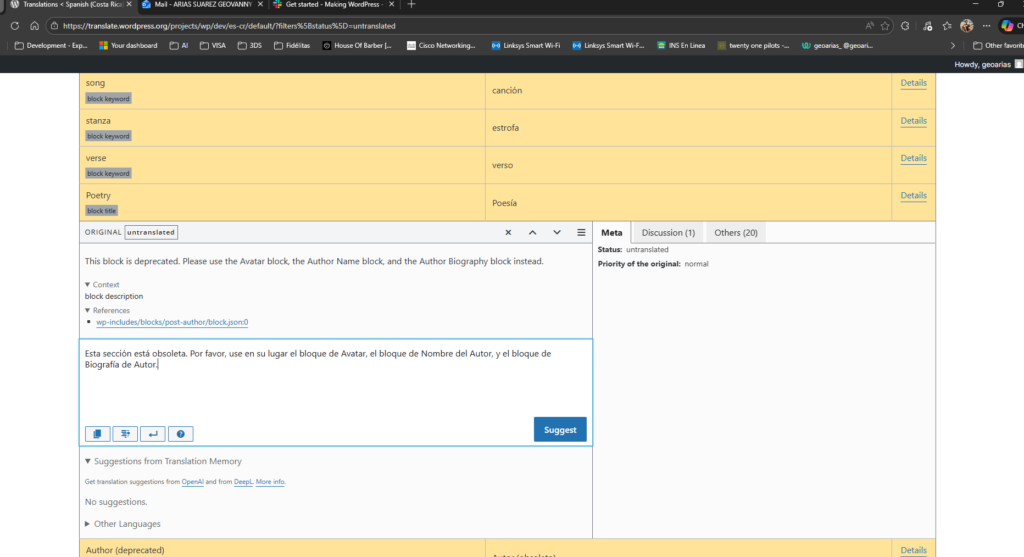Click the Suggest button

click(x=560, y=429)
